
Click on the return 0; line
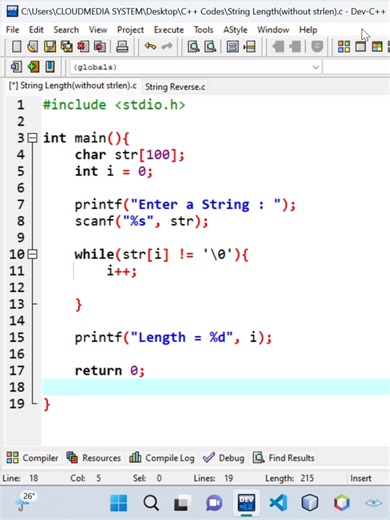click(x=110, y=370)
